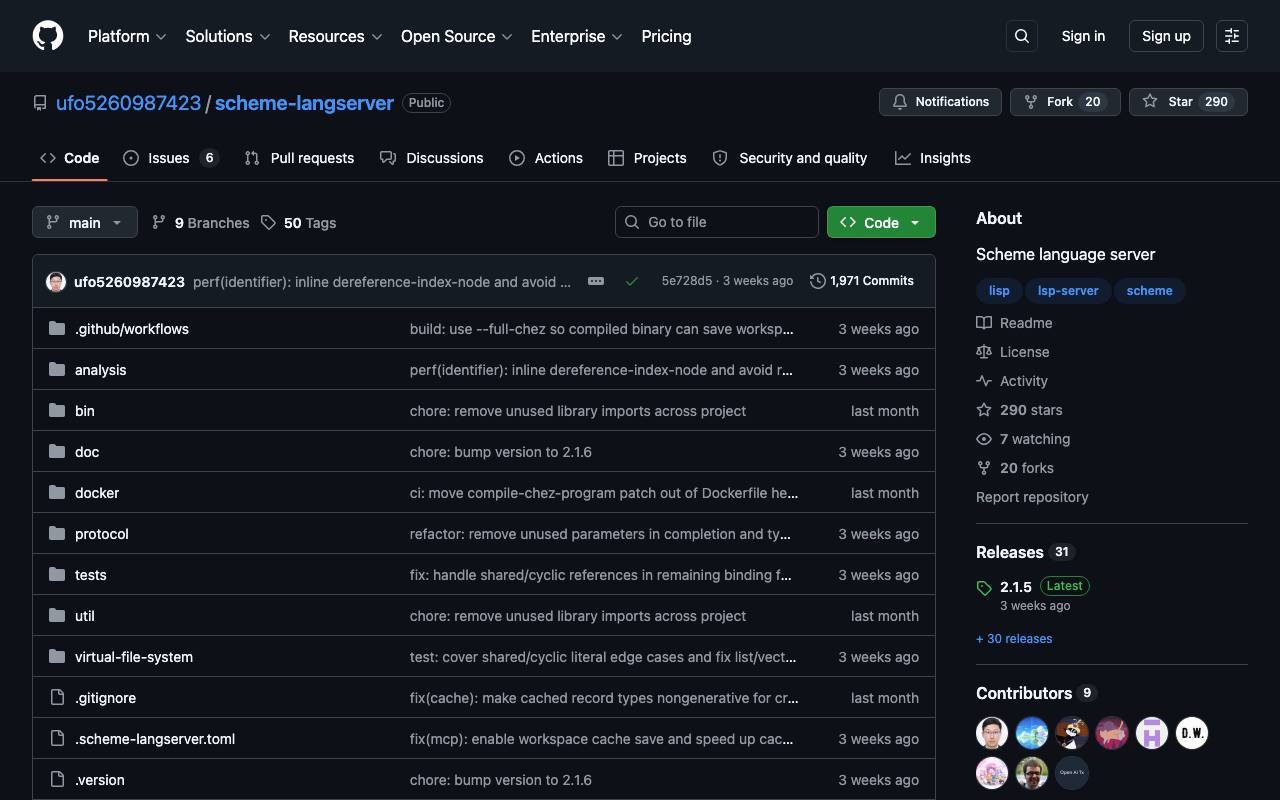Click the Sign up button
Viewport: 1280px width, 800px height.
click(1166, 36)
